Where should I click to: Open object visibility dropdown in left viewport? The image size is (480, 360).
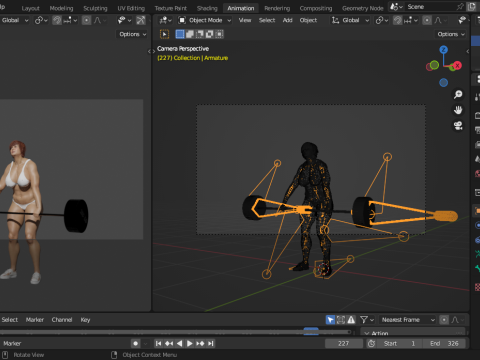pos(124,20)
